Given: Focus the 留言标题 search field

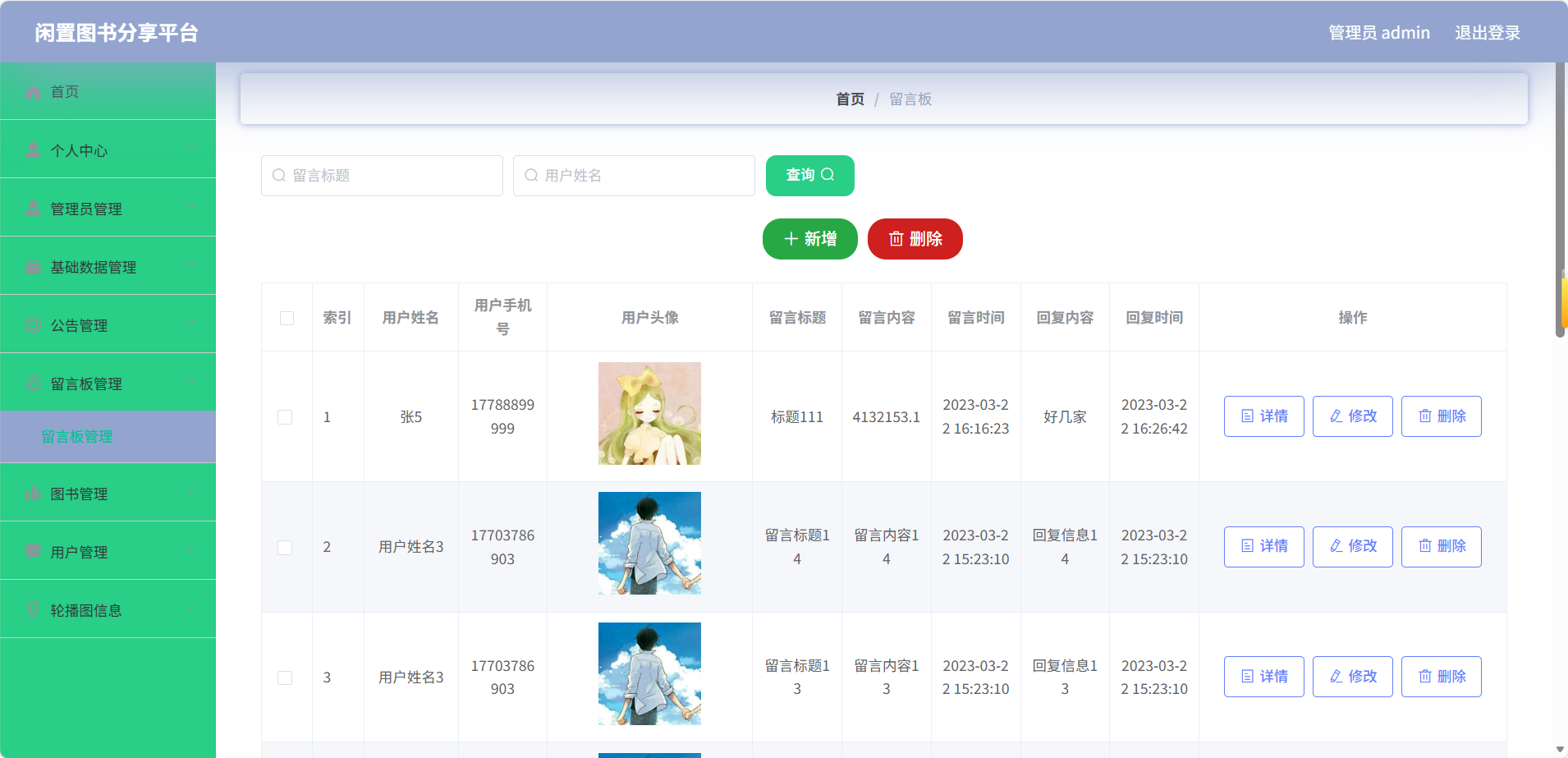Looking at the screenshot, I should point(382,176).
